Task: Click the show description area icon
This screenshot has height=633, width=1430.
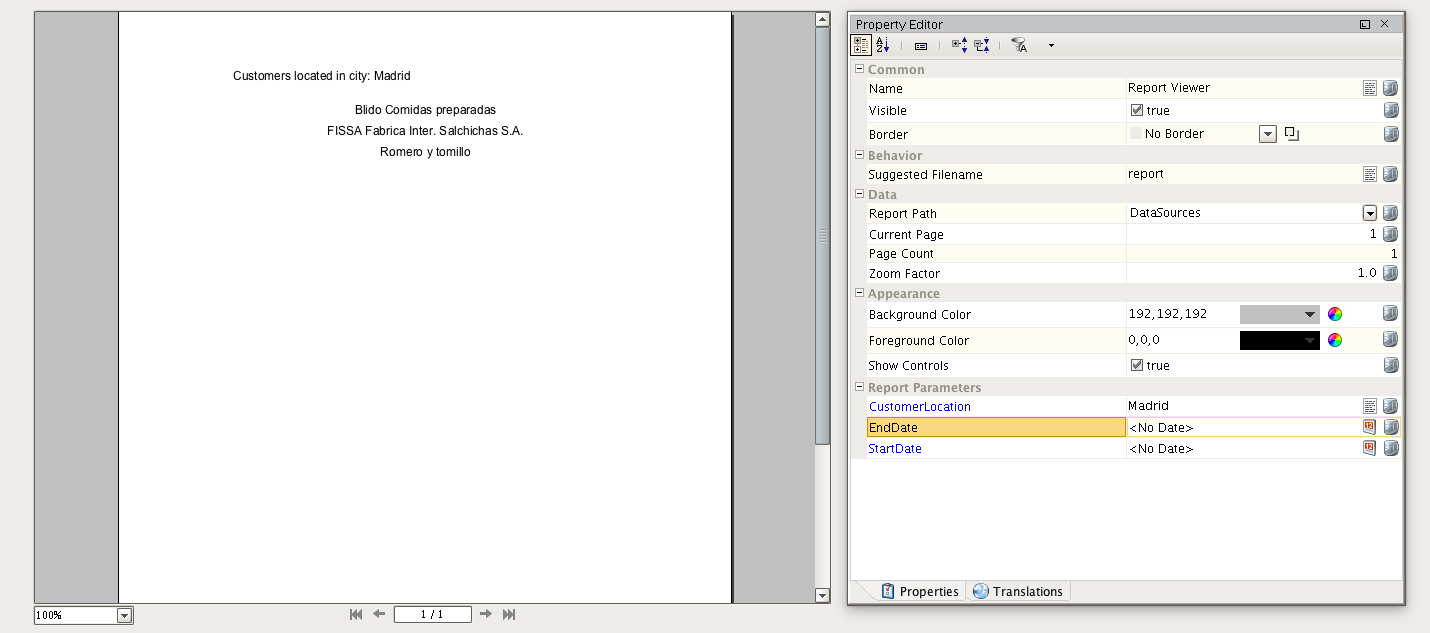Action: (921, 45)
